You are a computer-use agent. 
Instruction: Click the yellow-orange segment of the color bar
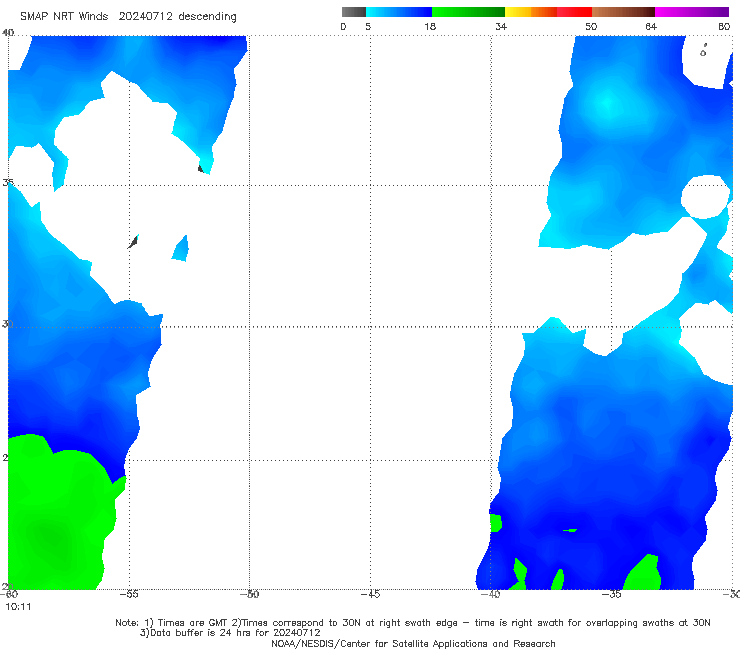pyautogui.click(x=531, y=12)
